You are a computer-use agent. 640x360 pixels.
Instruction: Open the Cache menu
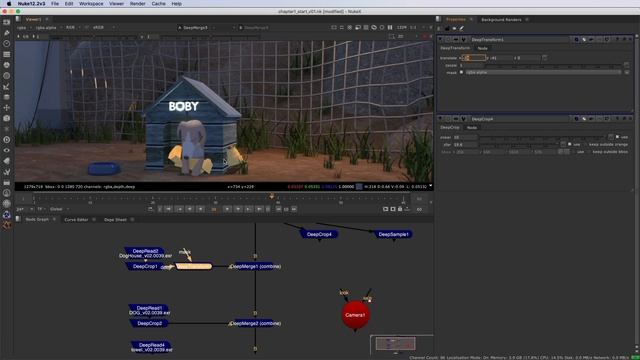pyautogui.click(x=158, y=4)
